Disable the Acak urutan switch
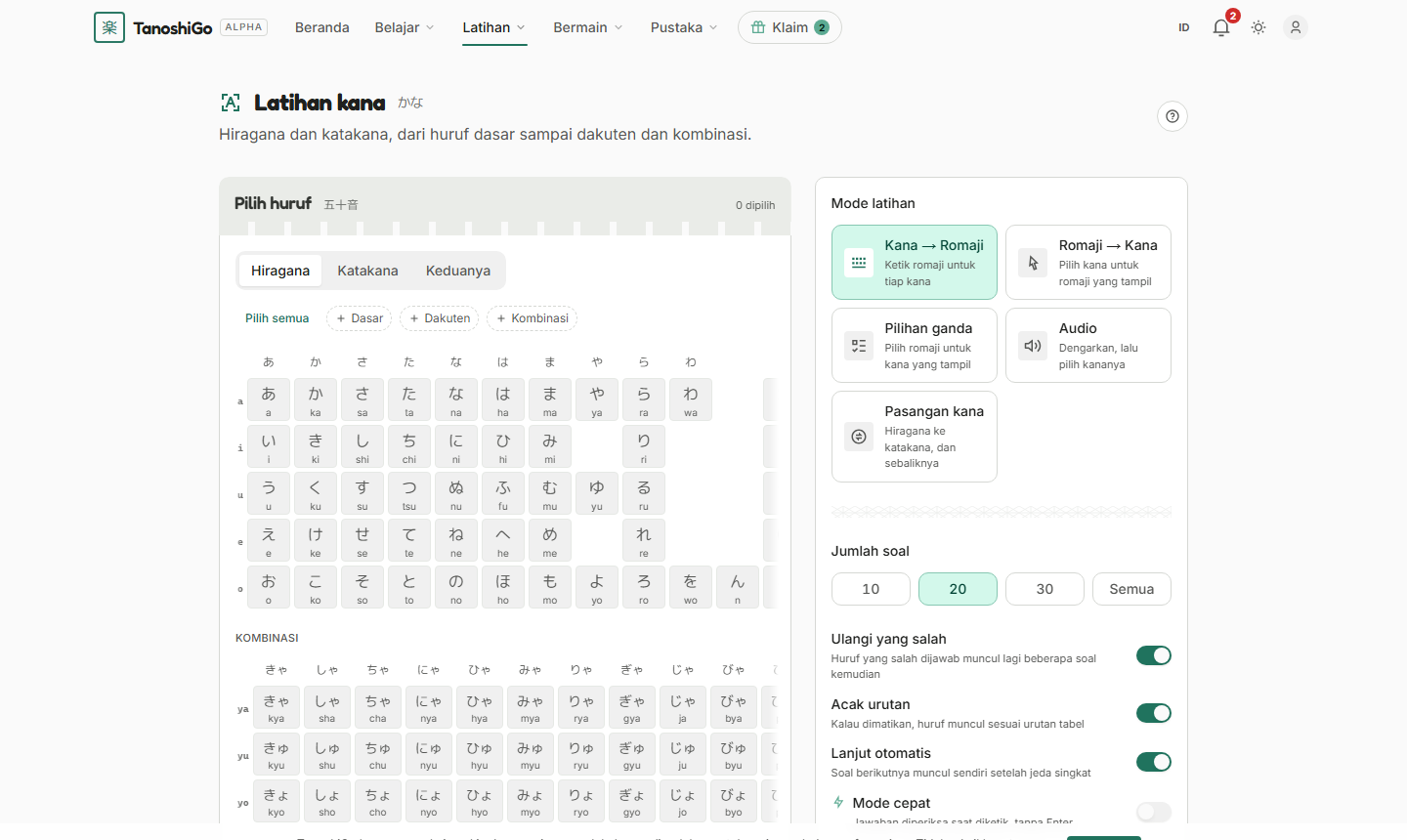 click(1154, 713)
